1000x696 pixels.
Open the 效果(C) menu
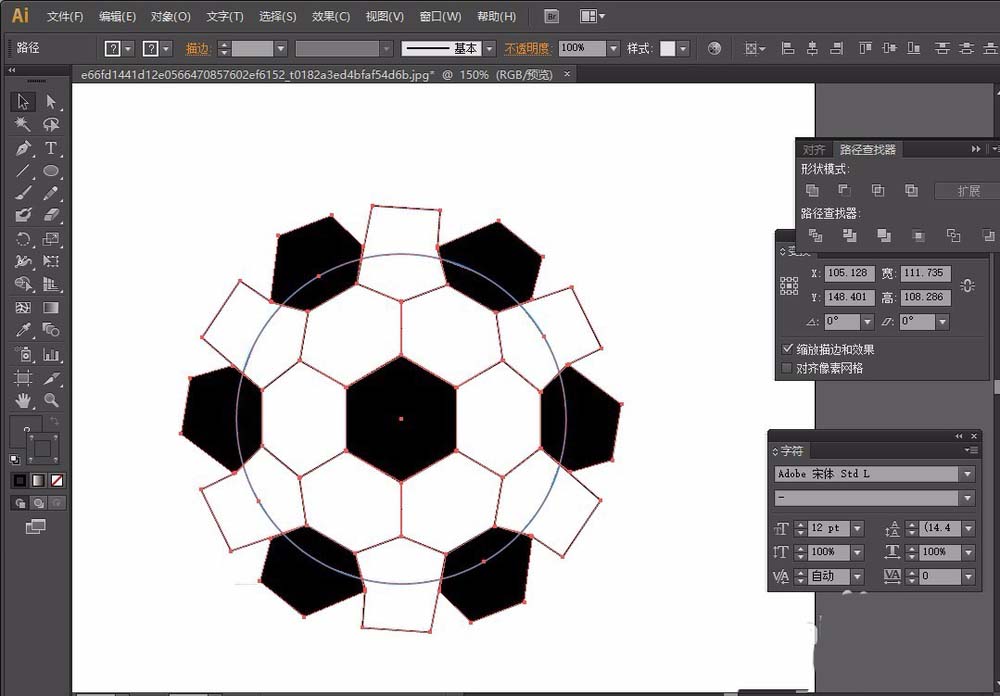point(330,16)
